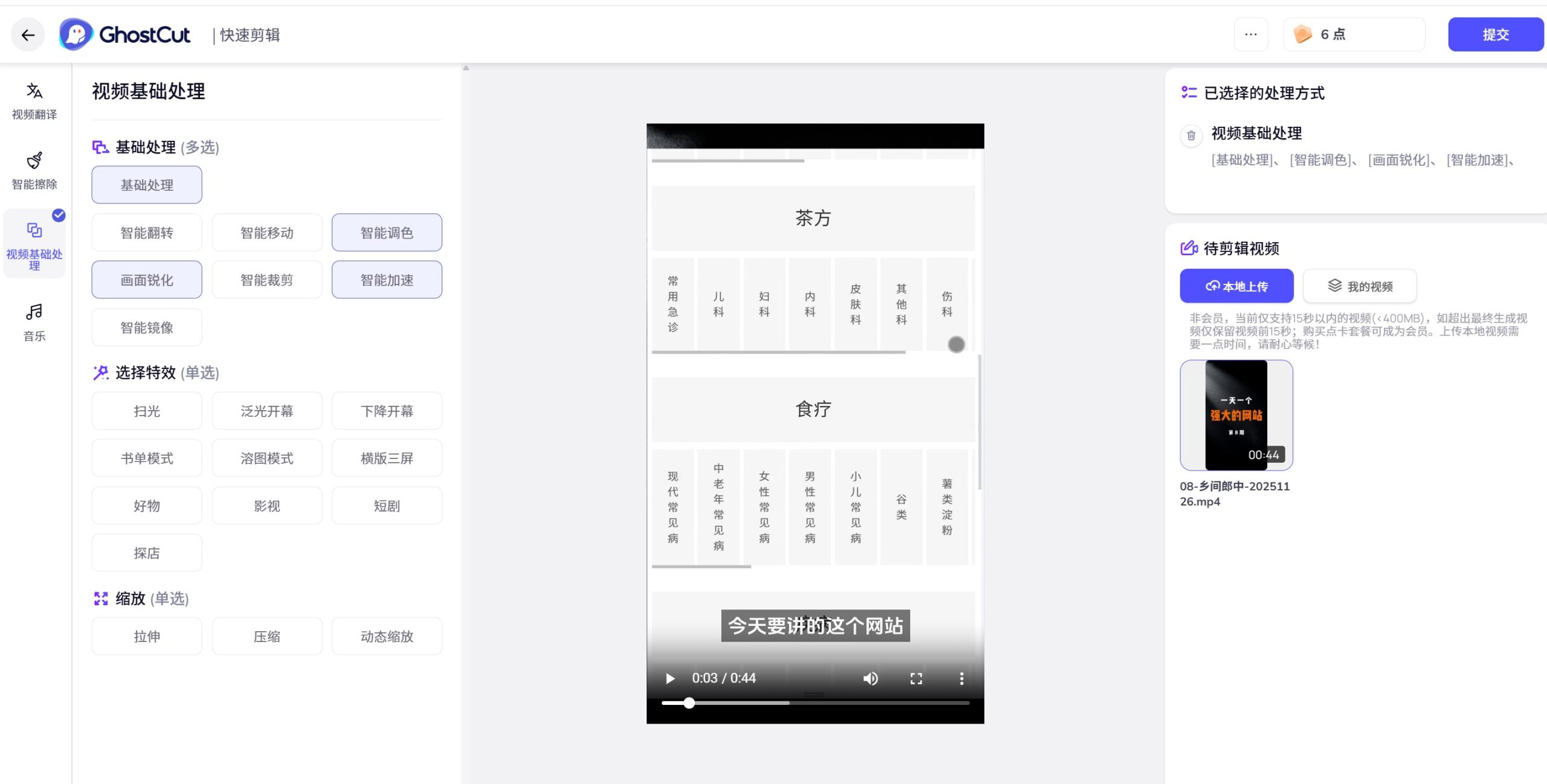This screenshot has height=784, width=1547.
Task: Open the top bar overflow menu (...)
Action: click(x=1251, y=34)
